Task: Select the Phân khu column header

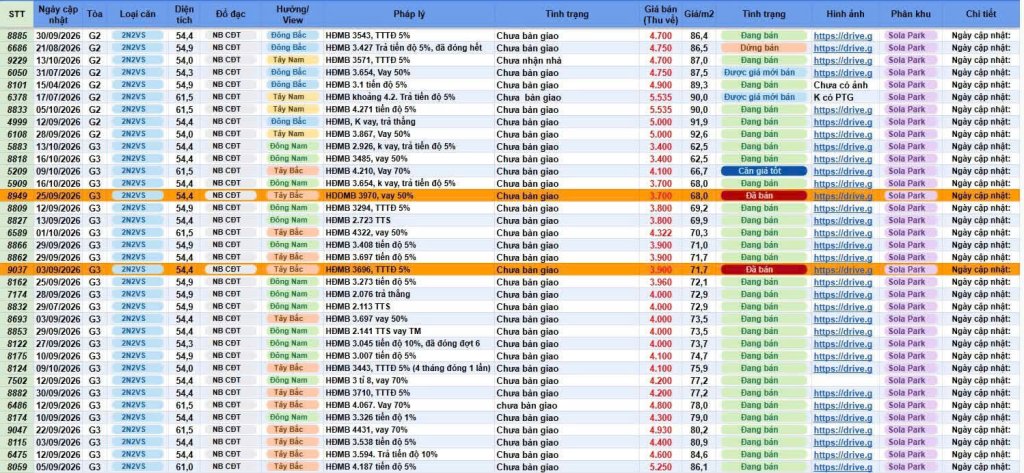Action: click(x=911, y=14)
